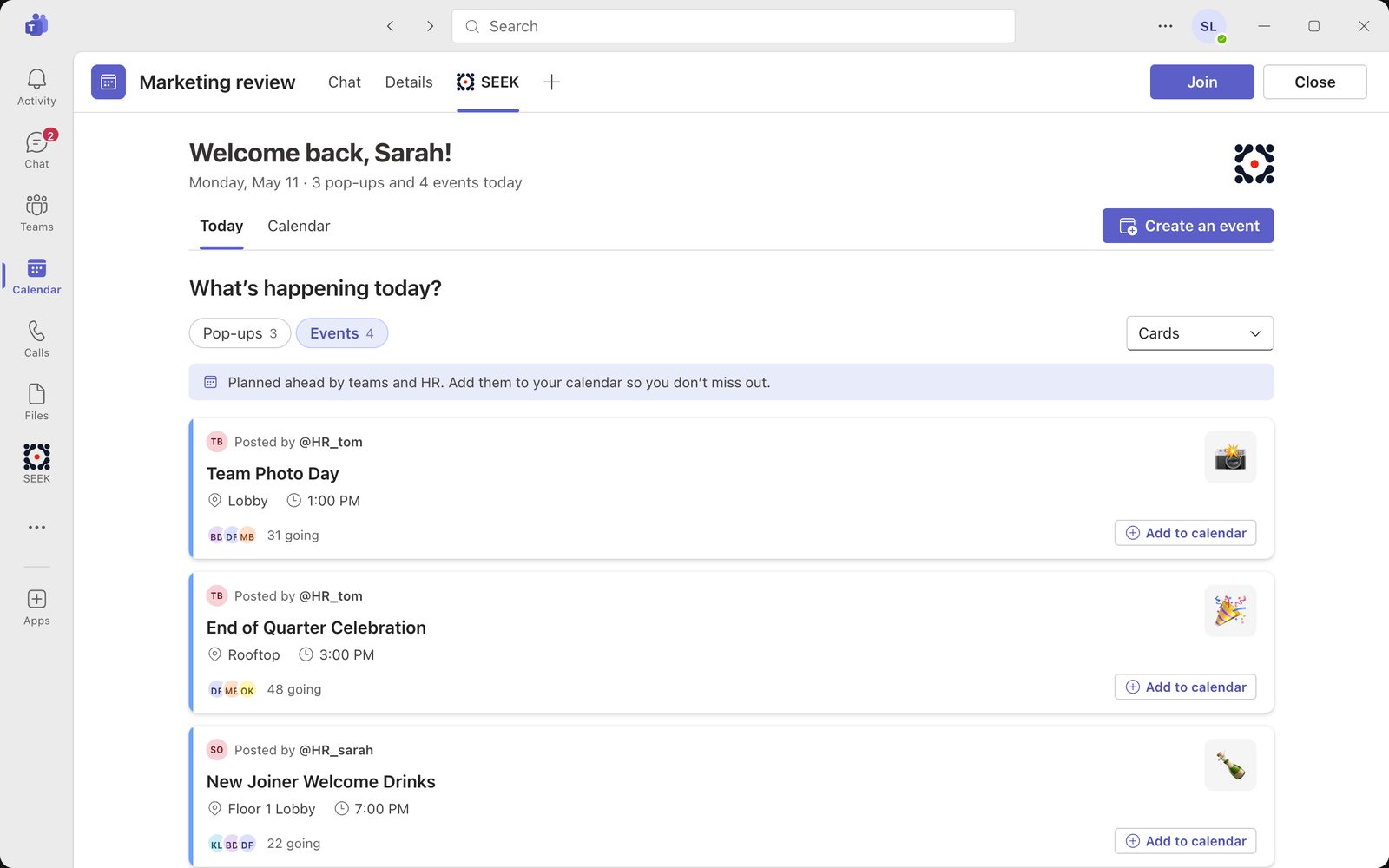
Task: Switch to the Details tab
Action: [x=409, y=82]
